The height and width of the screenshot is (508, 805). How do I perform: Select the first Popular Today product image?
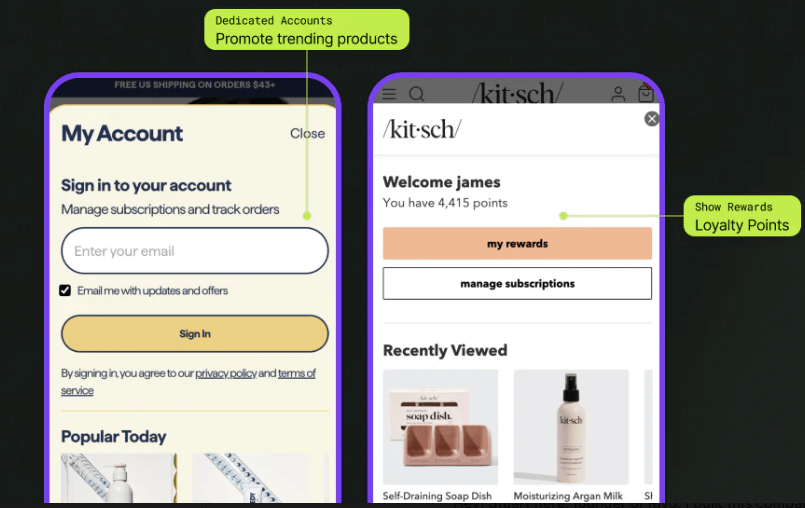119,478
